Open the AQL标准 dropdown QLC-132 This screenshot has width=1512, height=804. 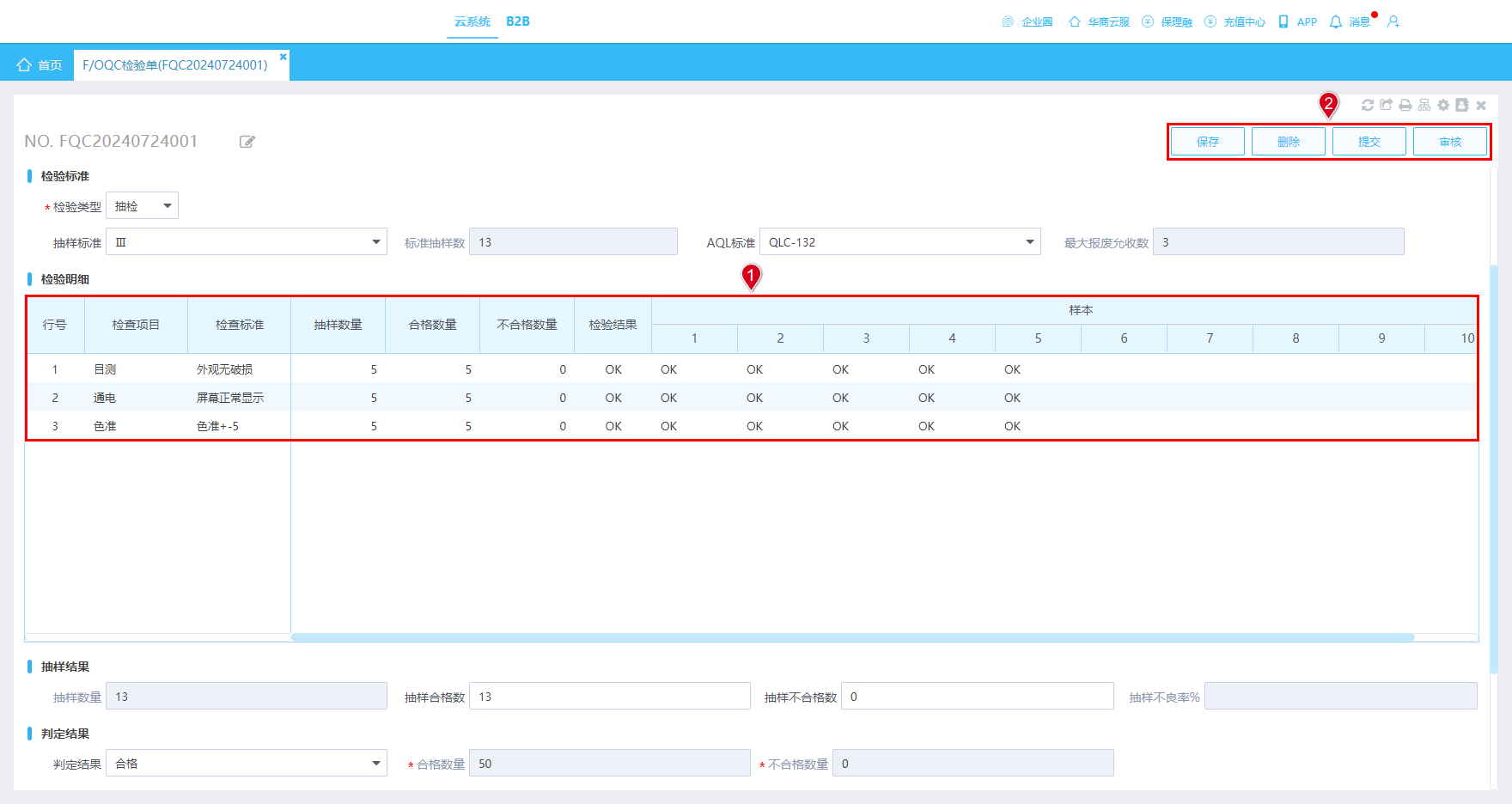pyautogui.click(x=900, y=242)
